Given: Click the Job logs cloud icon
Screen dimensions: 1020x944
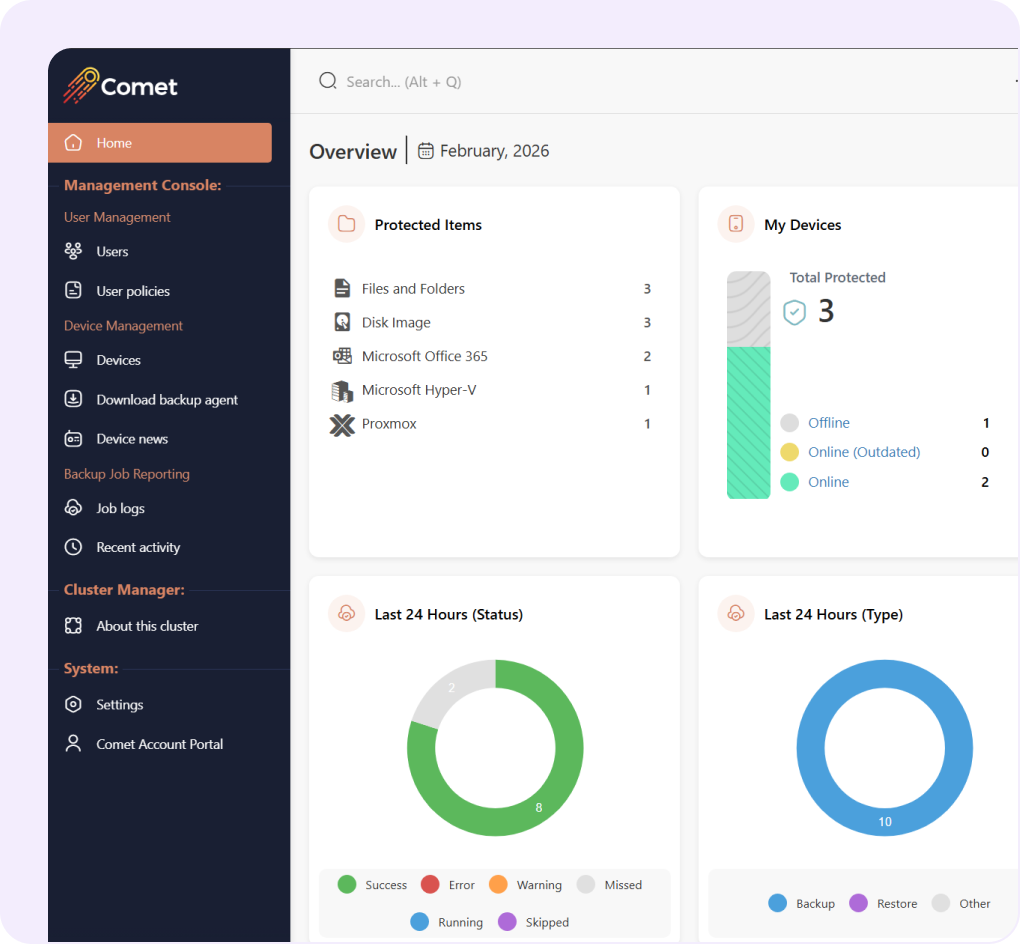Looking at the screenshot, I should click(x=73, y=508).
